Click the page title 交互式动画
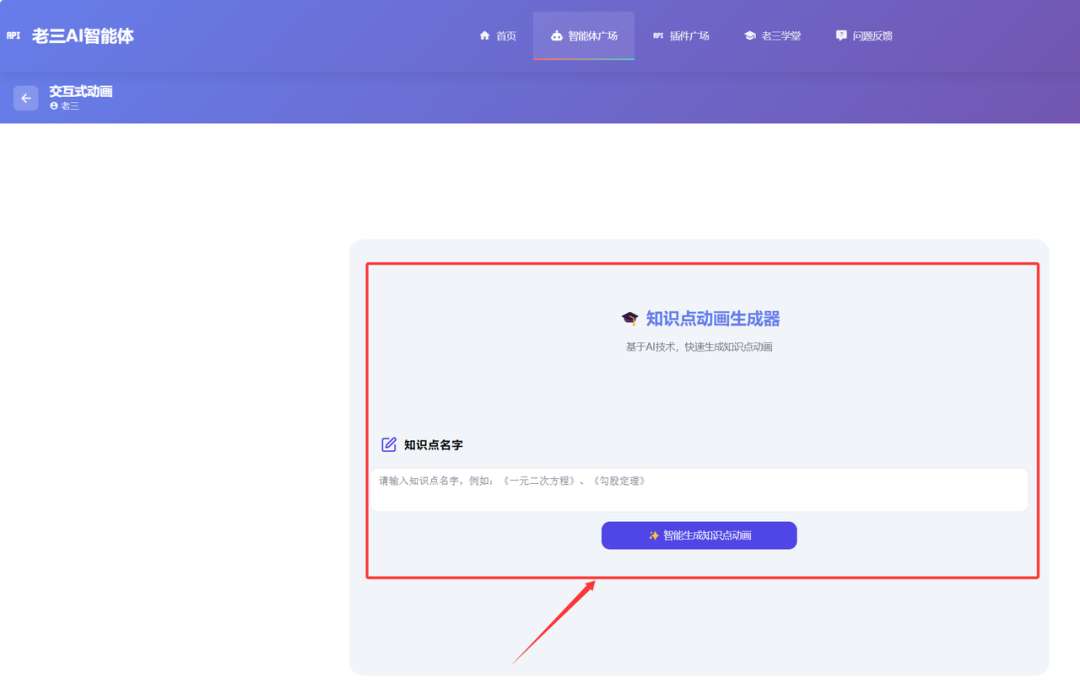This screenshot has width=1080, height=699. click(81, 91)
